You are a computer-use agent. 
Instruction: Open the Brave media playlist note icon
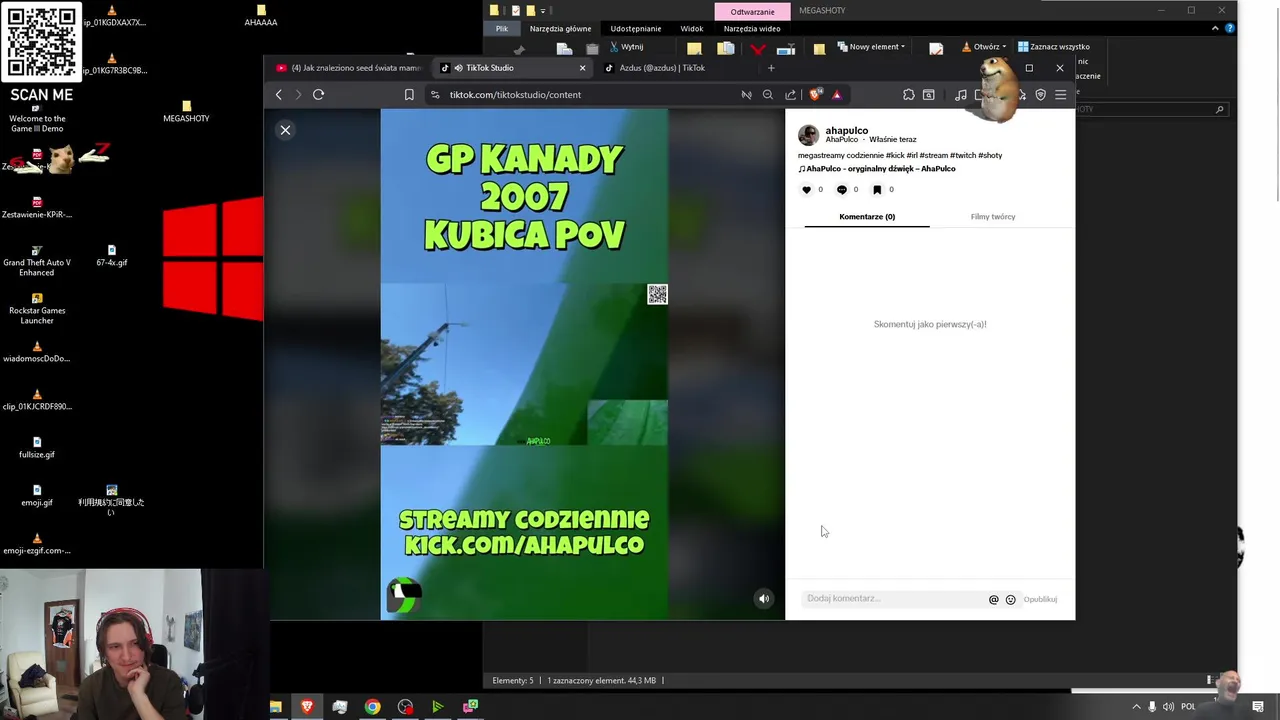click(x=961, y=95)
